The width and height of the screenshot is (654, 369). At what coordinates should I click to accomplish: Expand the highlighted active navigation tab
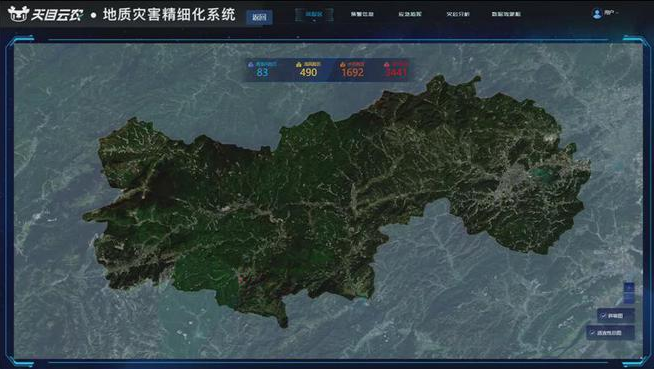(314, 14)
